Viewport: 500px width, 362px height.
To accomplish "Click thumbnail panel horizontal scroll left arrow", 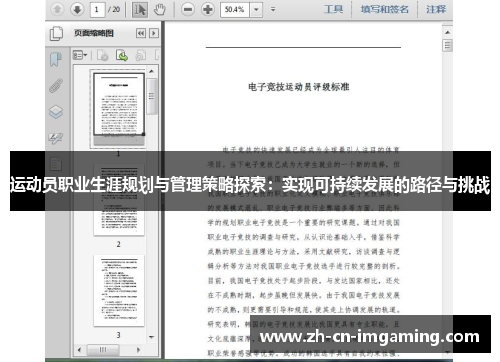I will click(x=79, y=350).
